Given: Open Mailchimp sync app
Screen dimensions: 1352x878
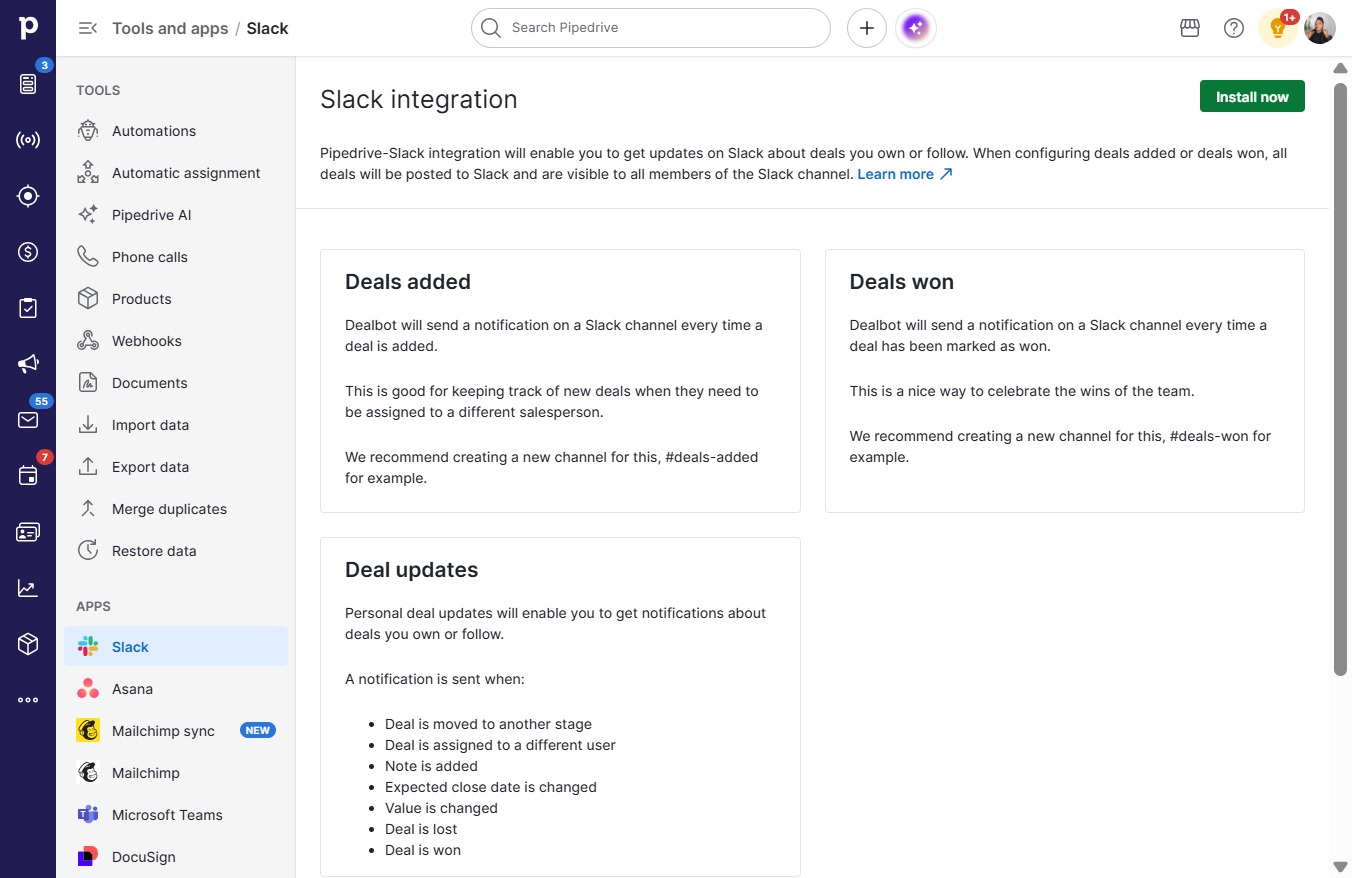Looking at the screenshot, I should [176, 731].
